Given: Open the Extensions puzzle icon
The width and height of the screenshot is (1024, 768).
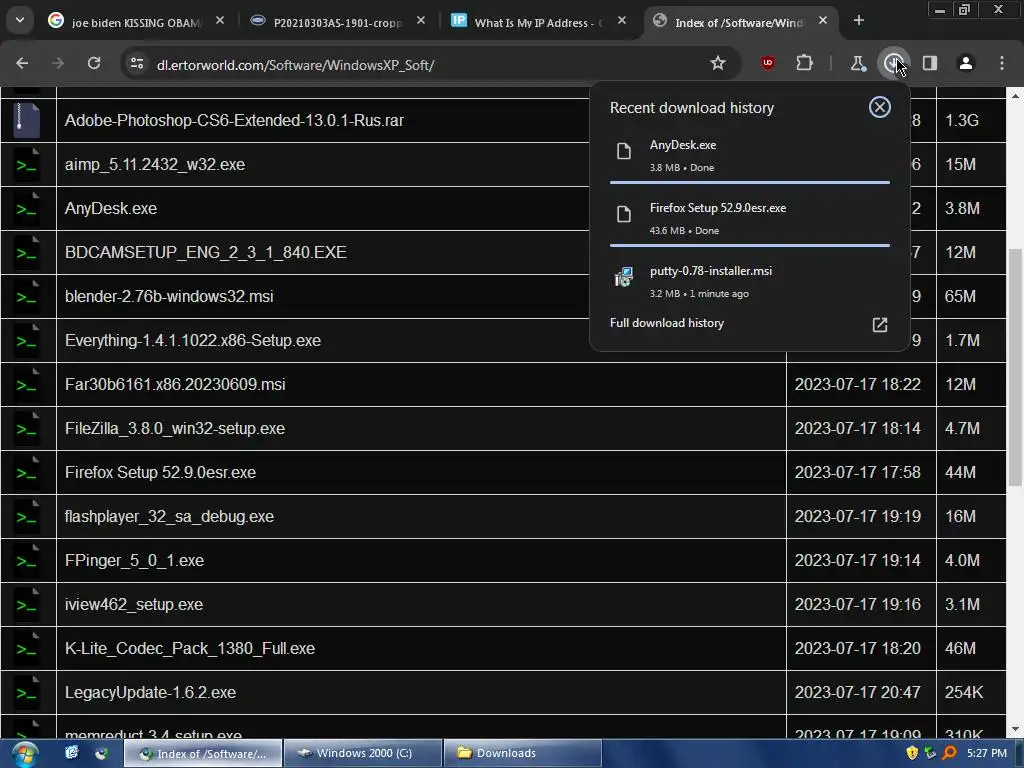Looking at the screenshot, I should coord(804,63).
